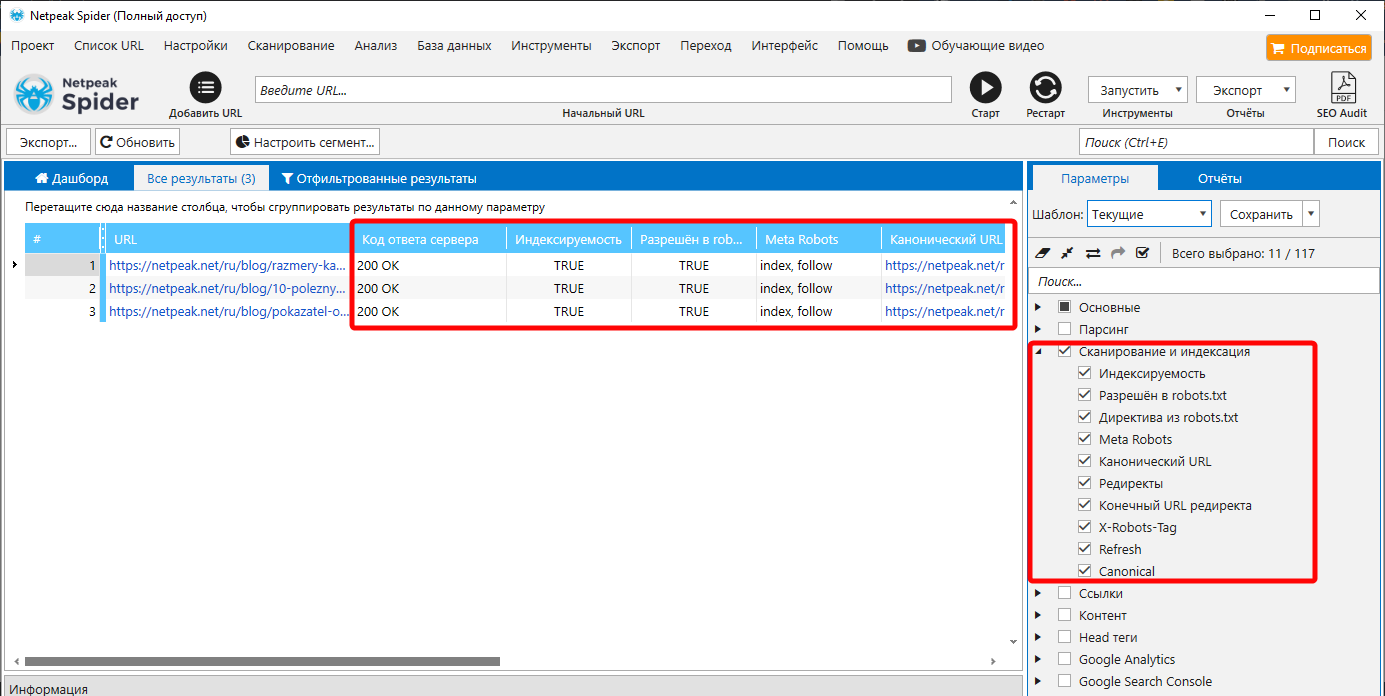
Task: Click the eraser icon in parameters toolbar
Action: (1043, 253)
